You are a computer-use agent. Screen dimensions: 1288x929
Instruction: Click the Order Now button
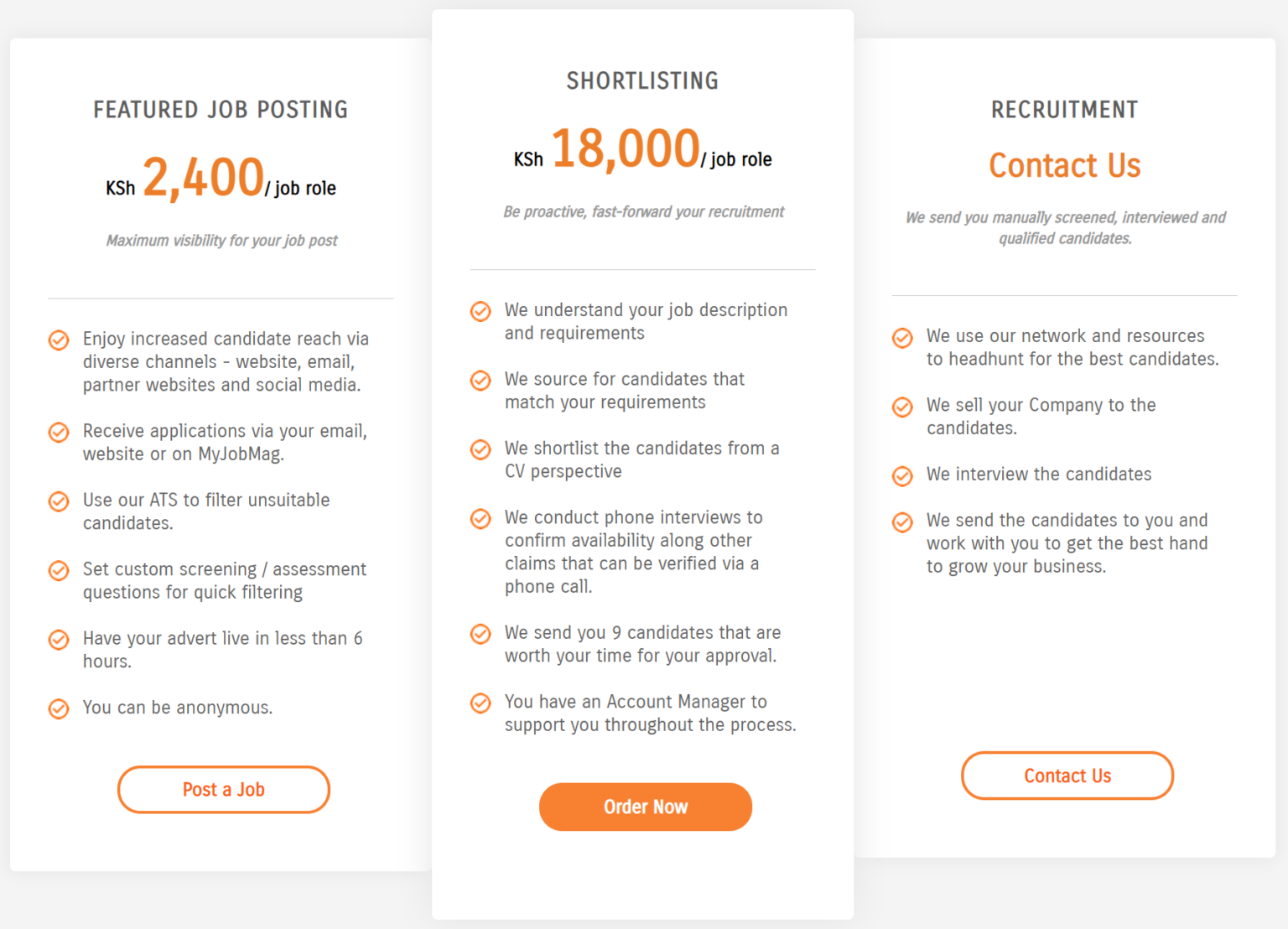[x=645, y=807]
